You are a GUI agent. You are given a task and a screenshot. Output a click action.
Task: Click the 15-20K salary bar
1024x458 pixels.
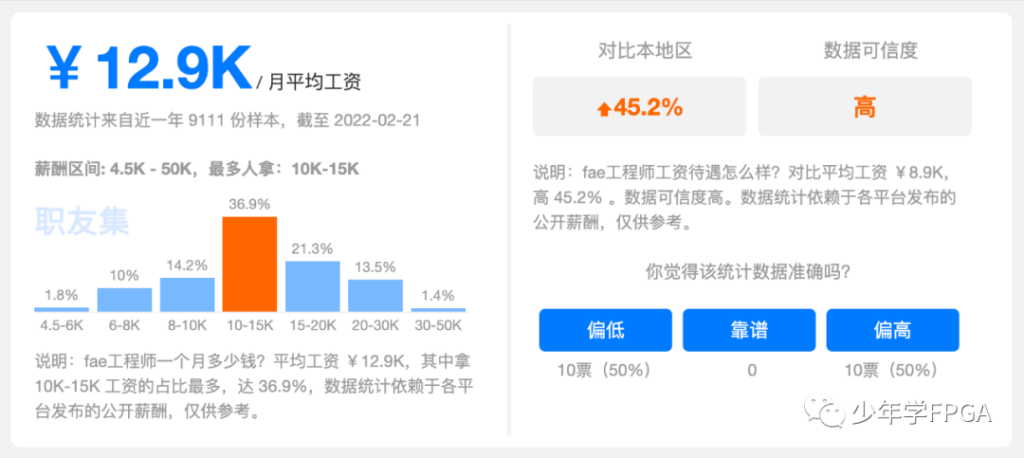click(312, 286)
